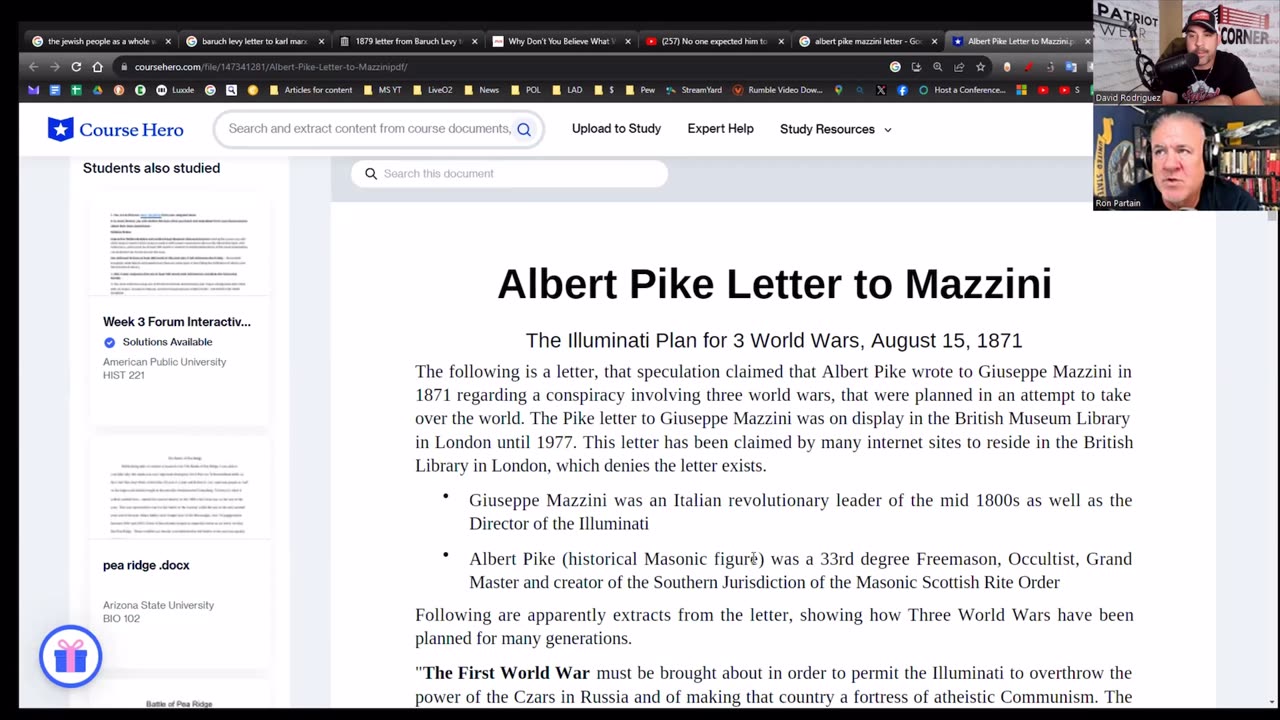This screenshot has width=1280, height=720.
Task: Open the Week 3 Forum document thumbnail
Action: coord(180,252)
